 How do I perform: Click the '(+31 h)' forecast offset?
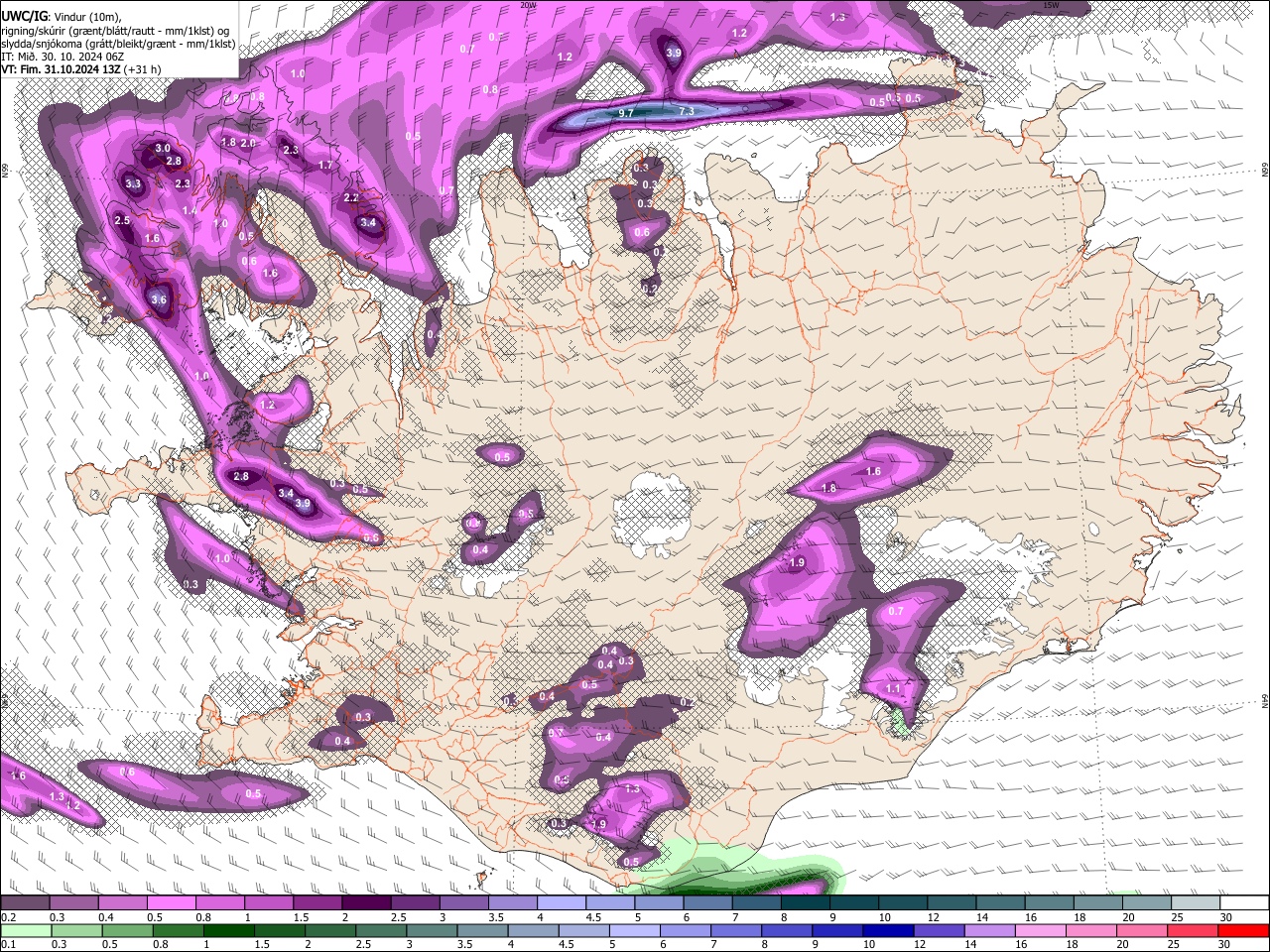tap(143, 69)
